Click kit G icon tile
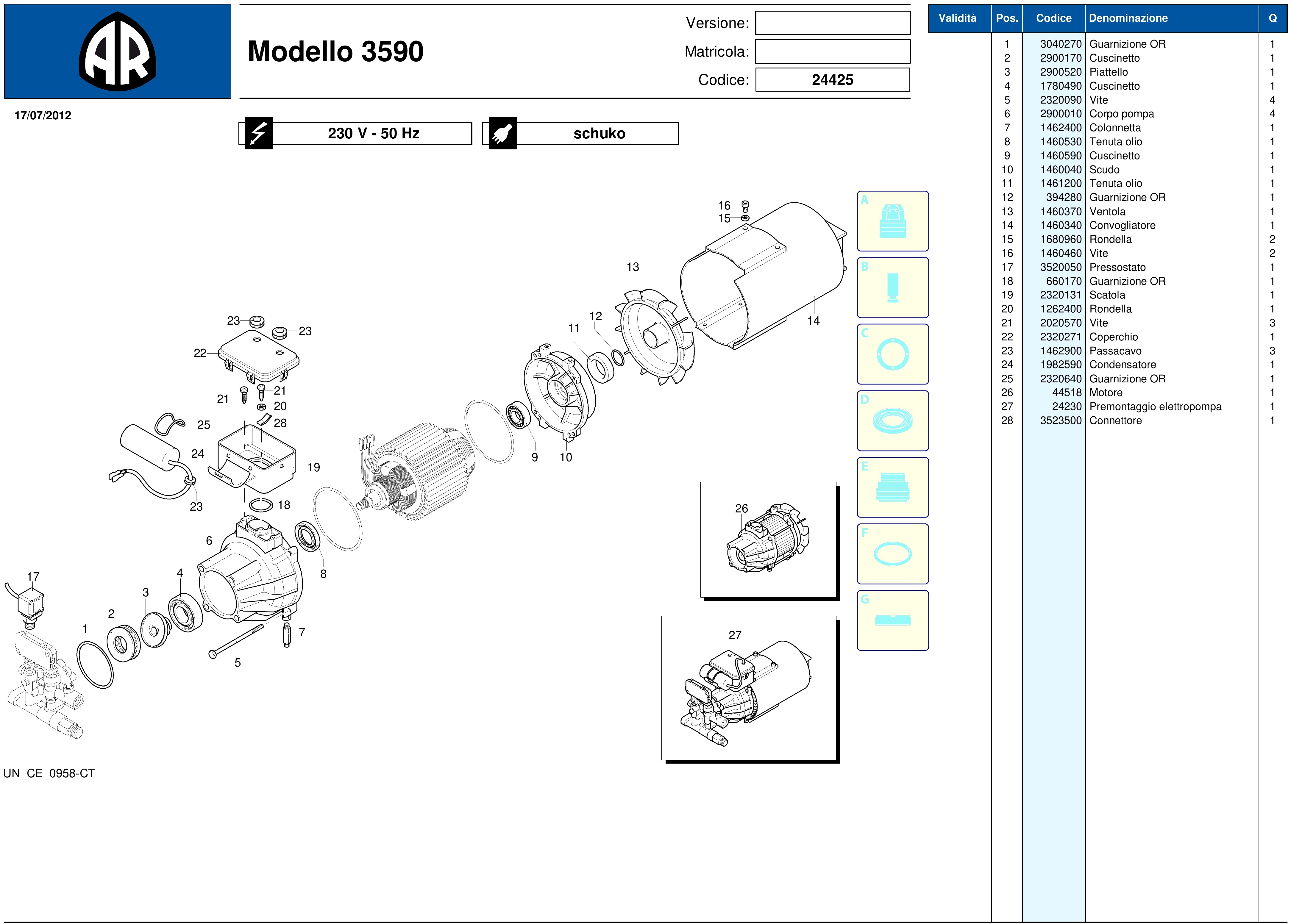The image size is (1291, 924). (892, 621)
